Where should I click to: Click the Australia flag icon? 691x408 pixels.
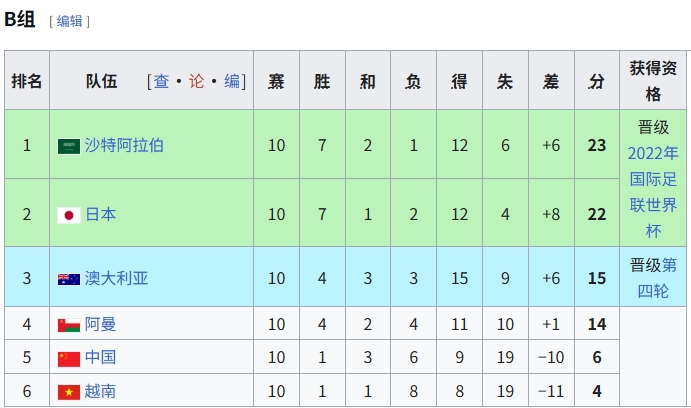(69, 279)
